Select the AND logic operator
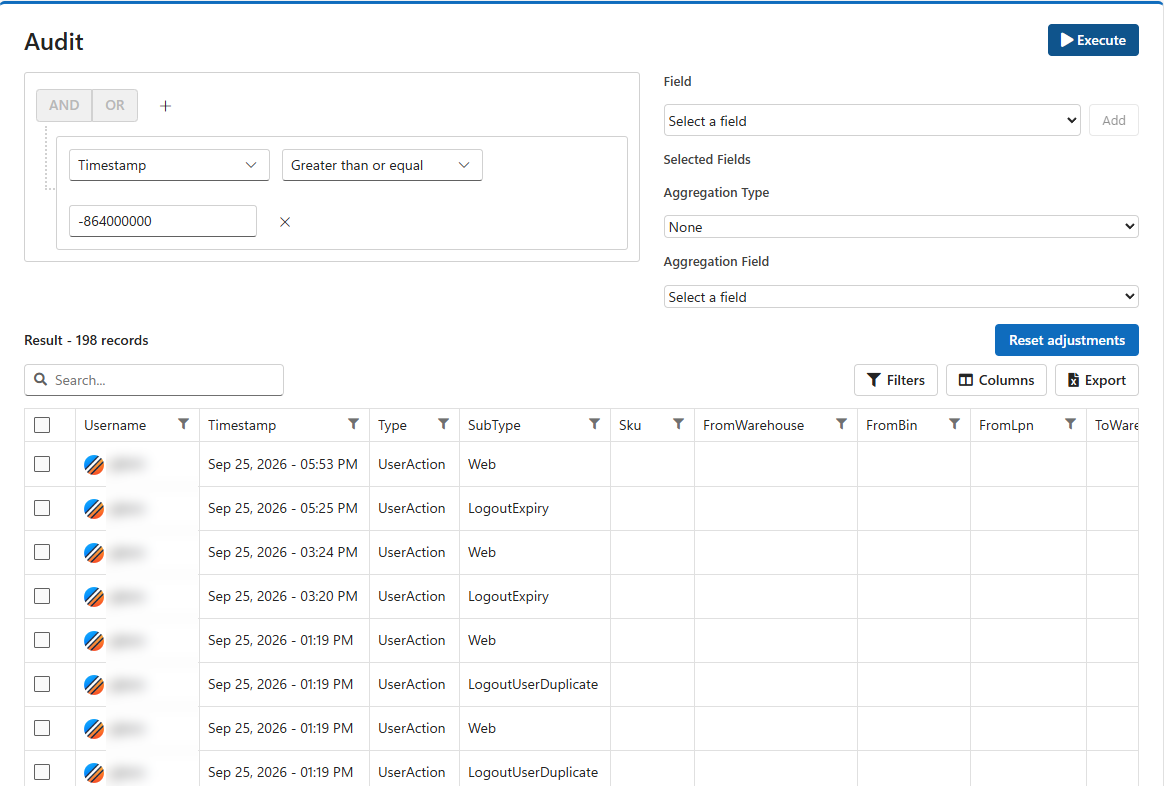Image resolution: width=1164 pixels, height=786 pixels. coord(65,105)
